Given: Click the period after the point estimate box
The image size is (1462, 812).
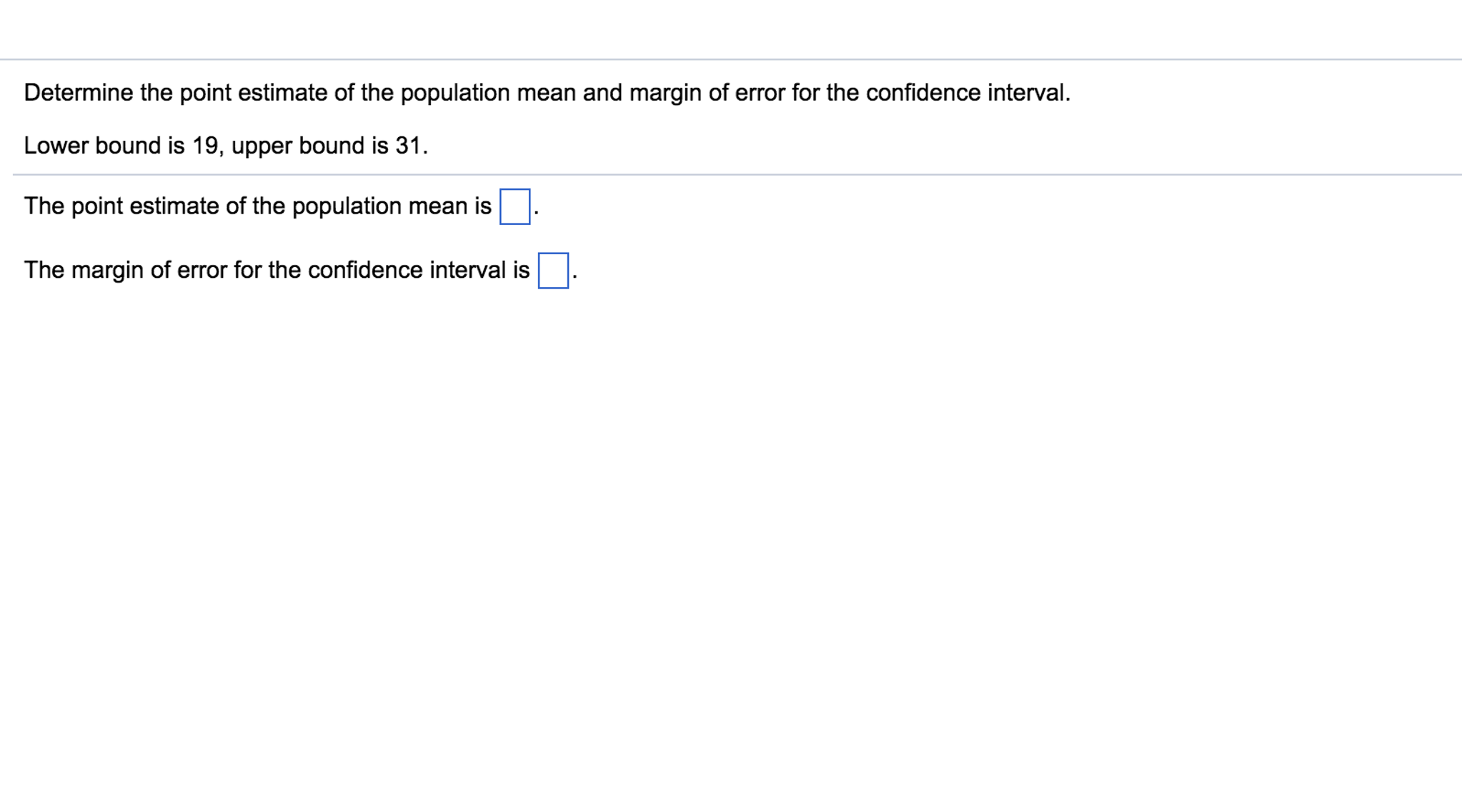Looking at the screenshot, I should tap(535, 214).
